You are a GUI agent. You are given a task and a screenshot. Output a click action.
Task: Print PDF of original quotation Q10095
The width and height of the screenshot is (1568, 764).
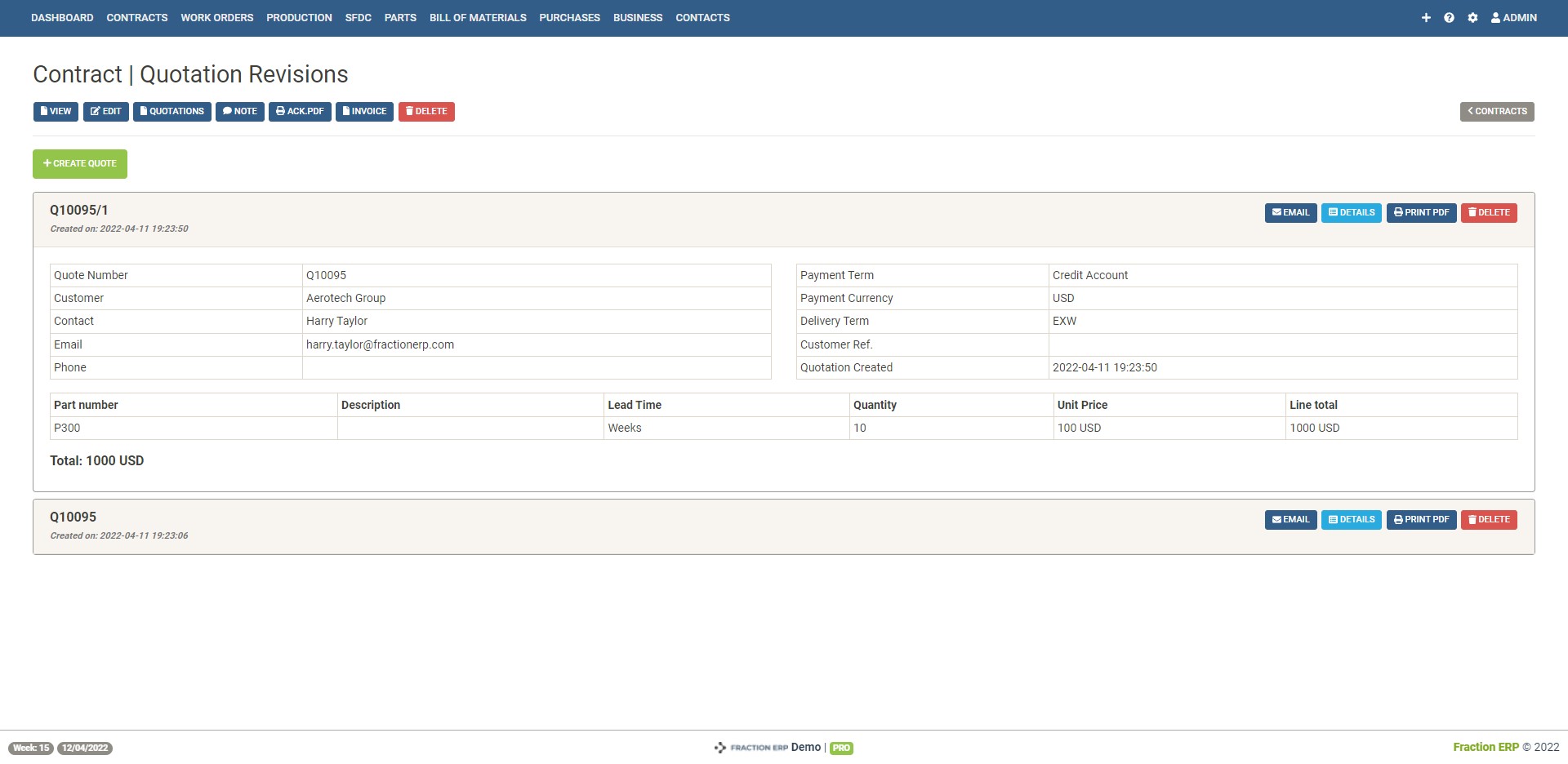pyautogui.click(x=1421, y=520)
